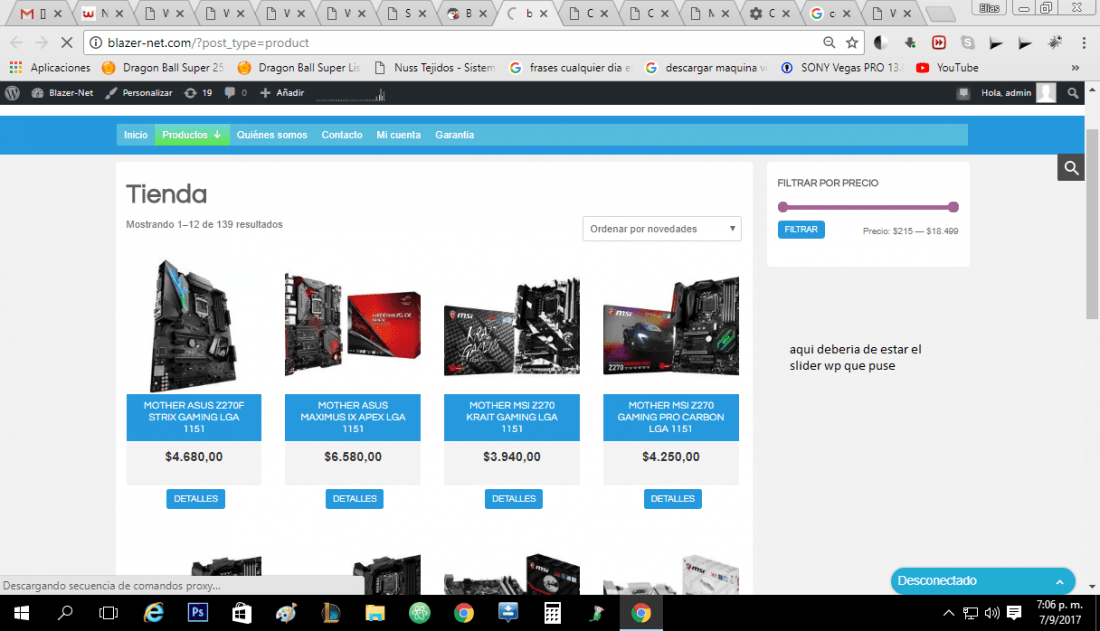Expand the bookmarks overflow chevron
This screenshot has height=631, width=1100.
pyautogui.click(x=1075, y=67)
